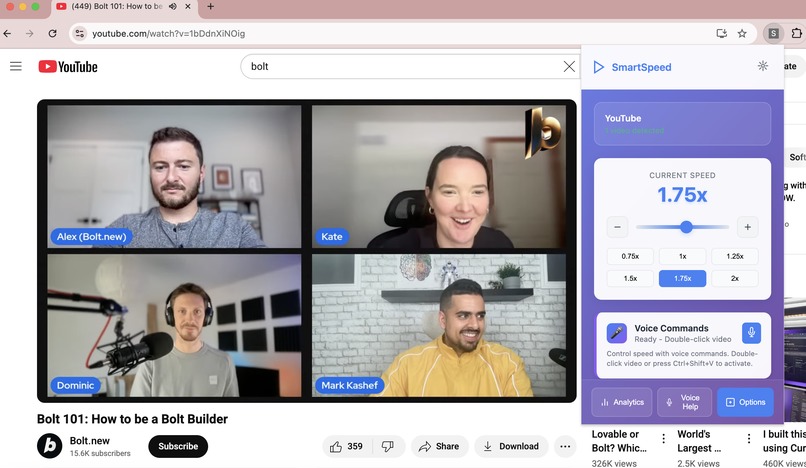Click the address bar URL
806x468 pixels.
point(169,33)
